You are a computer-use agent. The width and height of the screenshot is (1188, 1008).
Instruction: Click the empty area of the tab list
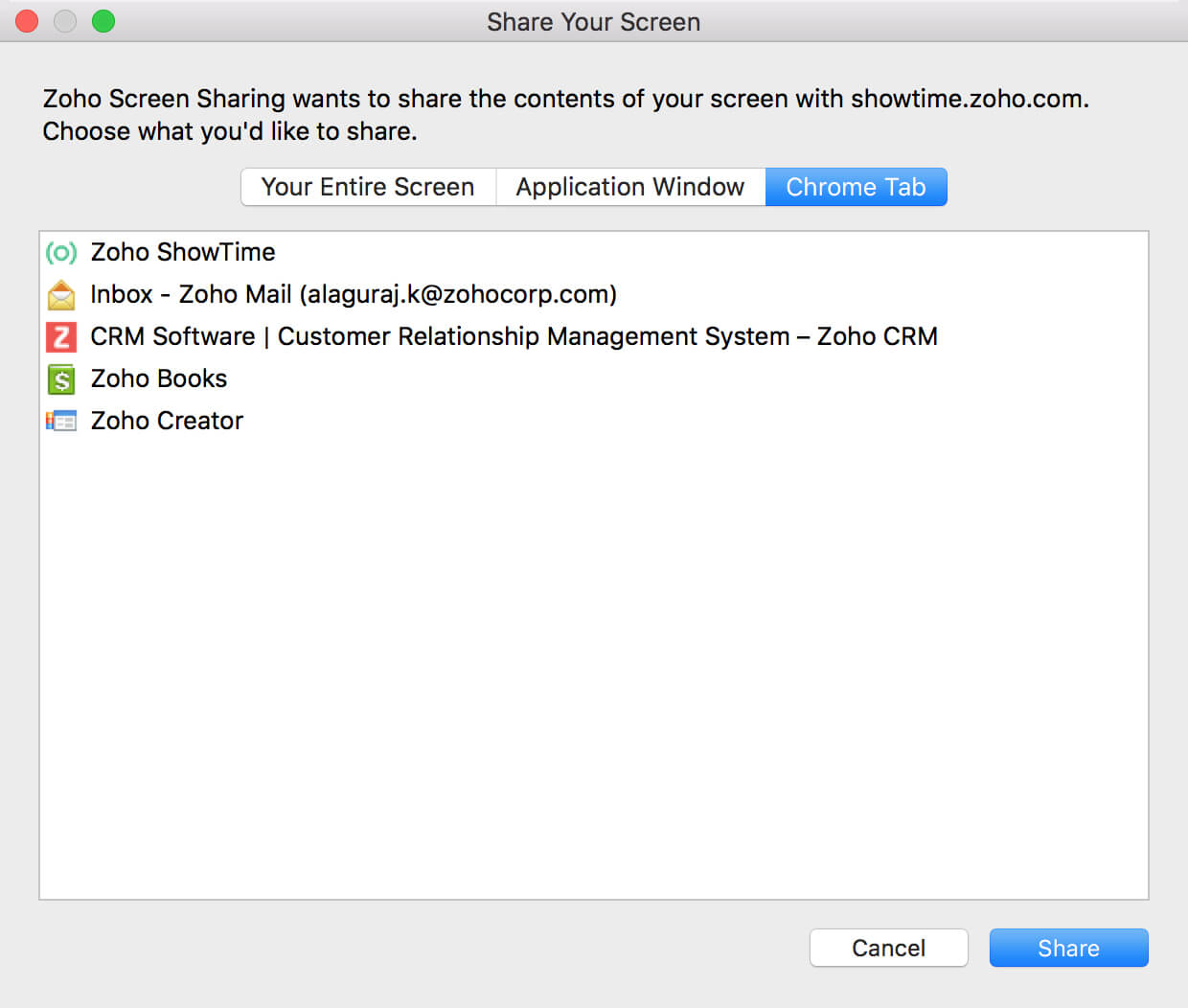594,671
